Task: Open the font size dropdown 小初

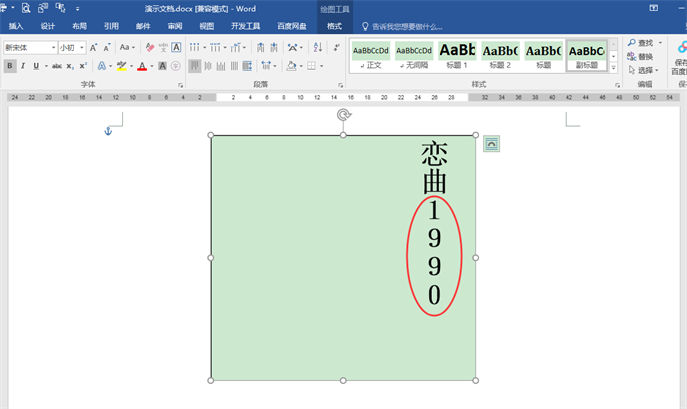Action: pos(82,47)
